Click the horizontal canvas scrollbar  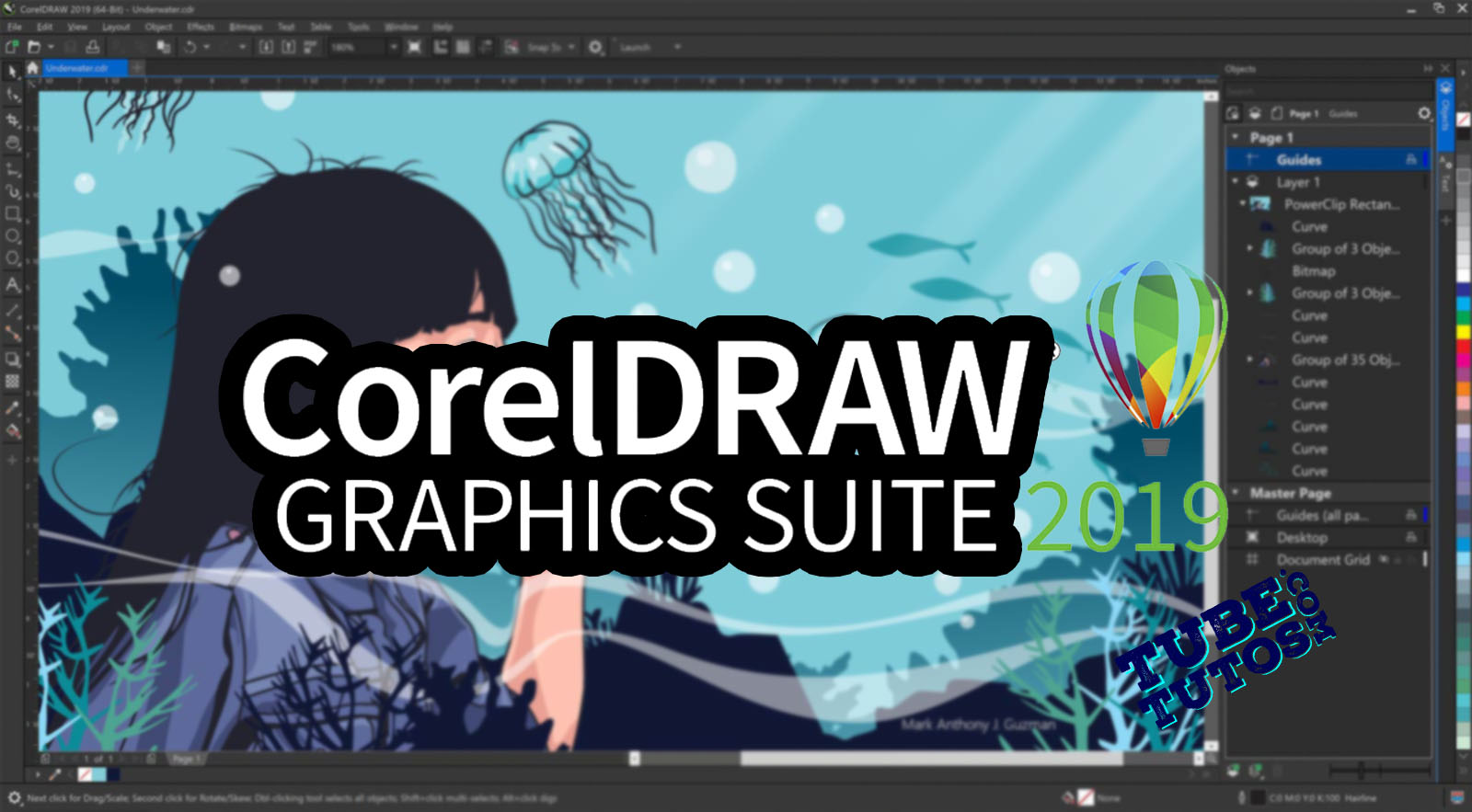930,759
